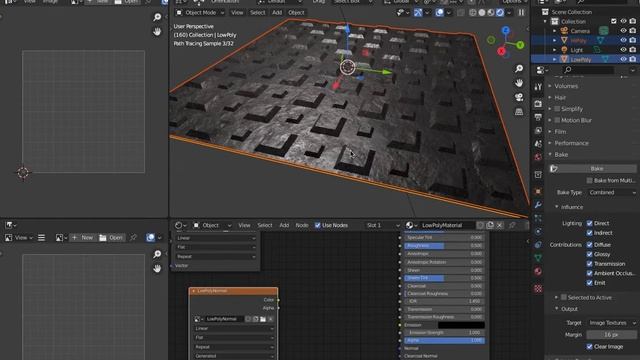Expand Film panel
Viewport: 640px width, 360px height.
(x=560, y=131)
